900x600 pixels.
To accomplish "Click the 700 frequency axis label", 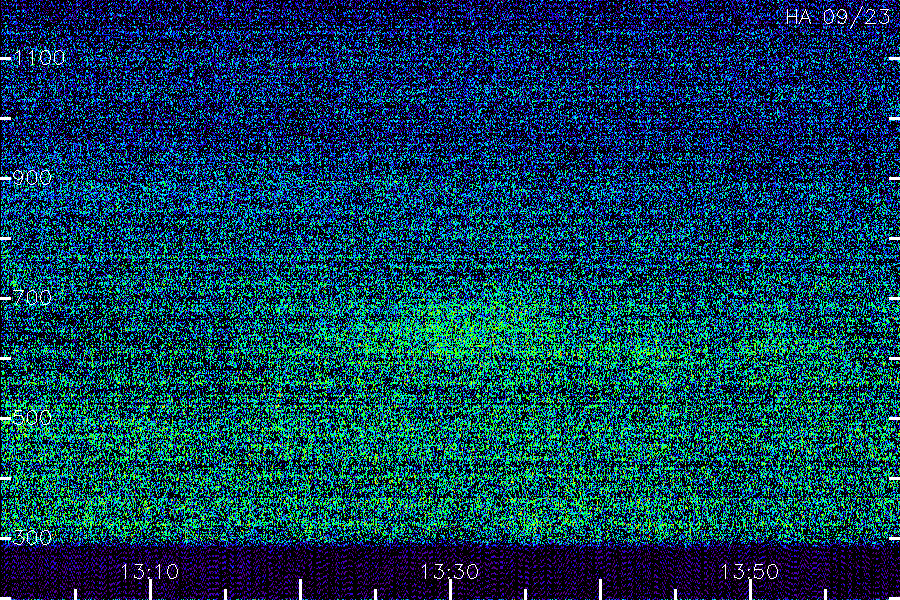I will coord(32,297).
